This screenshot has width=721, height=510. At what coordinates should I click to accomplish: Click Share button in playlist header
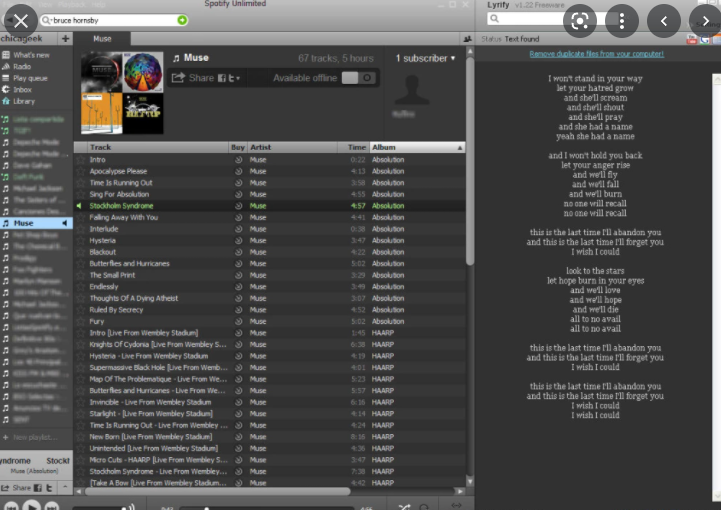pos(193,78)
